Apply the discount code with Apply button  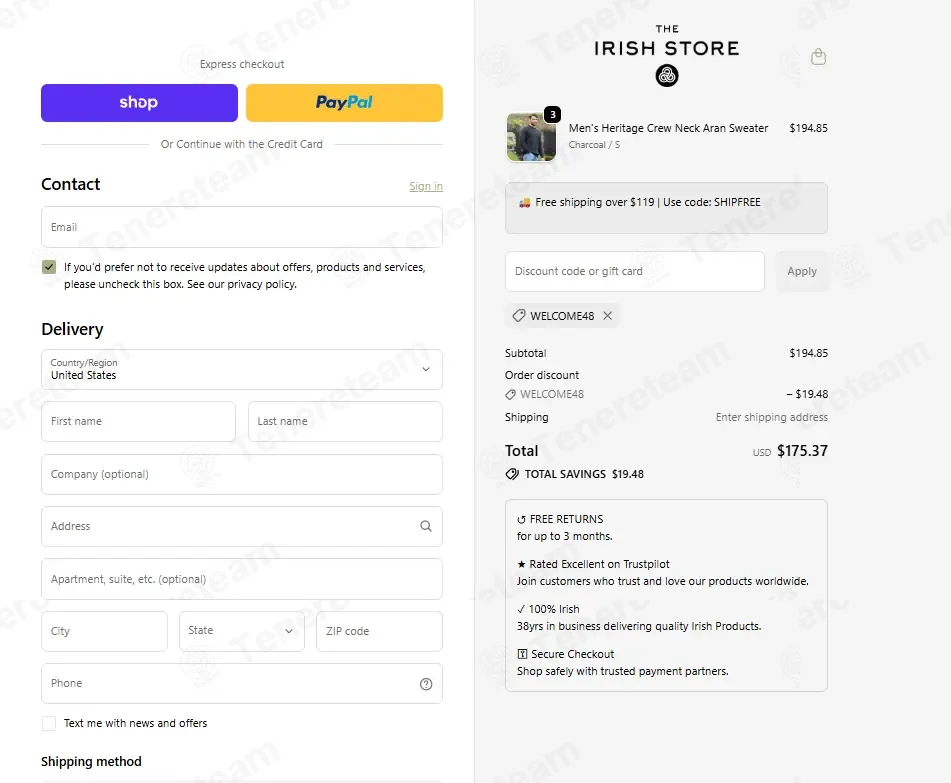801,271
